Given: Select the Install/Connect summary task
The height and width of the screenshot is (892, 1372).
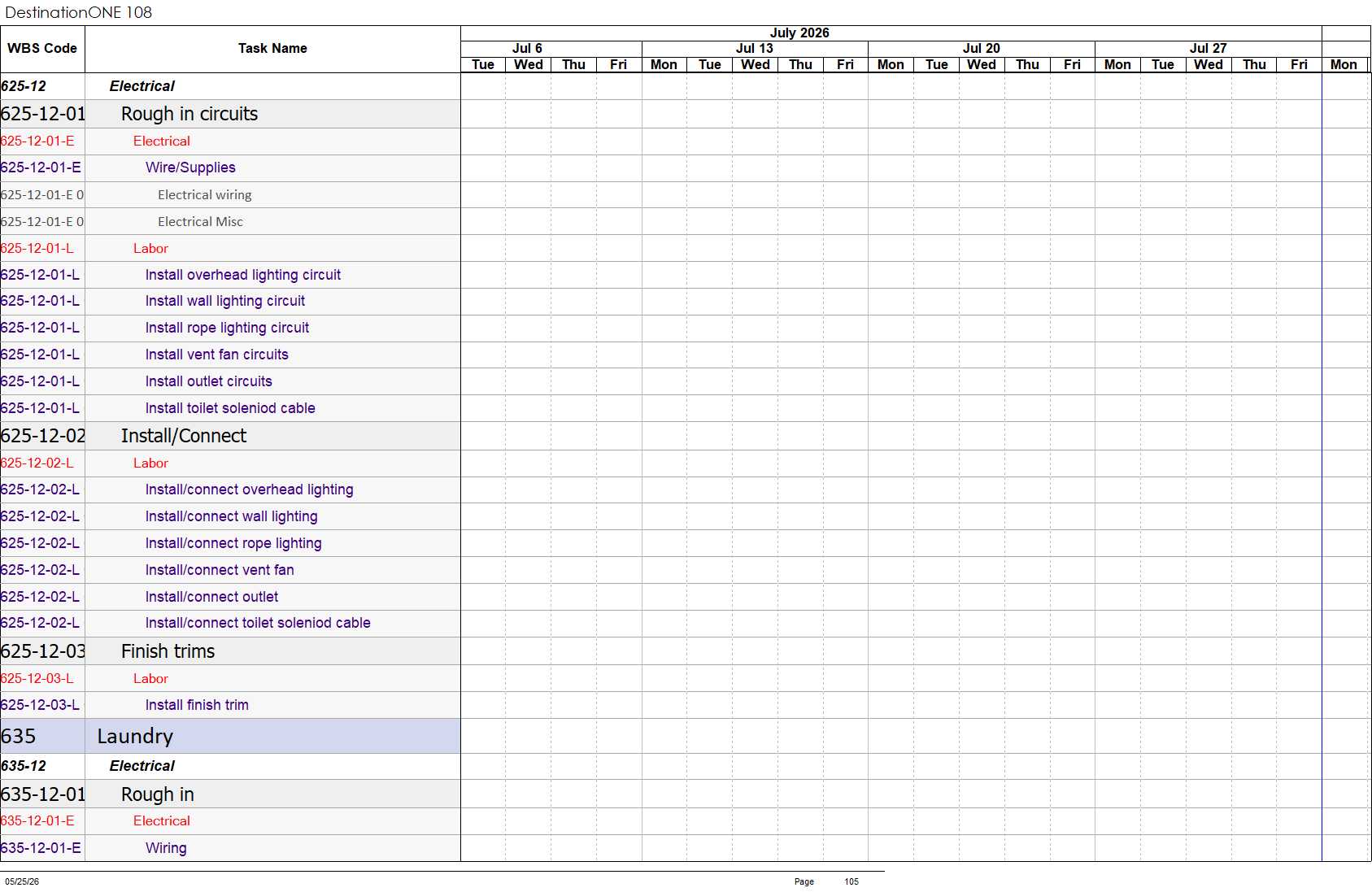Looking at the screenshot, I should [184, 436].
